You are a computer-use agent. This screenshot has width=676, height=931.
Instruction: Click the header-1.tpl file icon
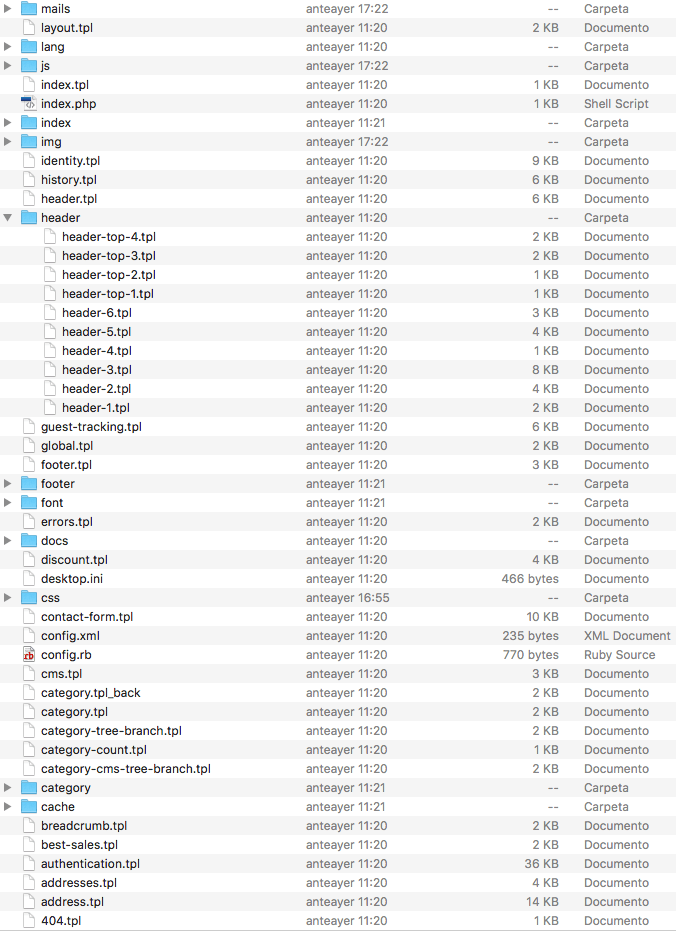click(50, 408)
